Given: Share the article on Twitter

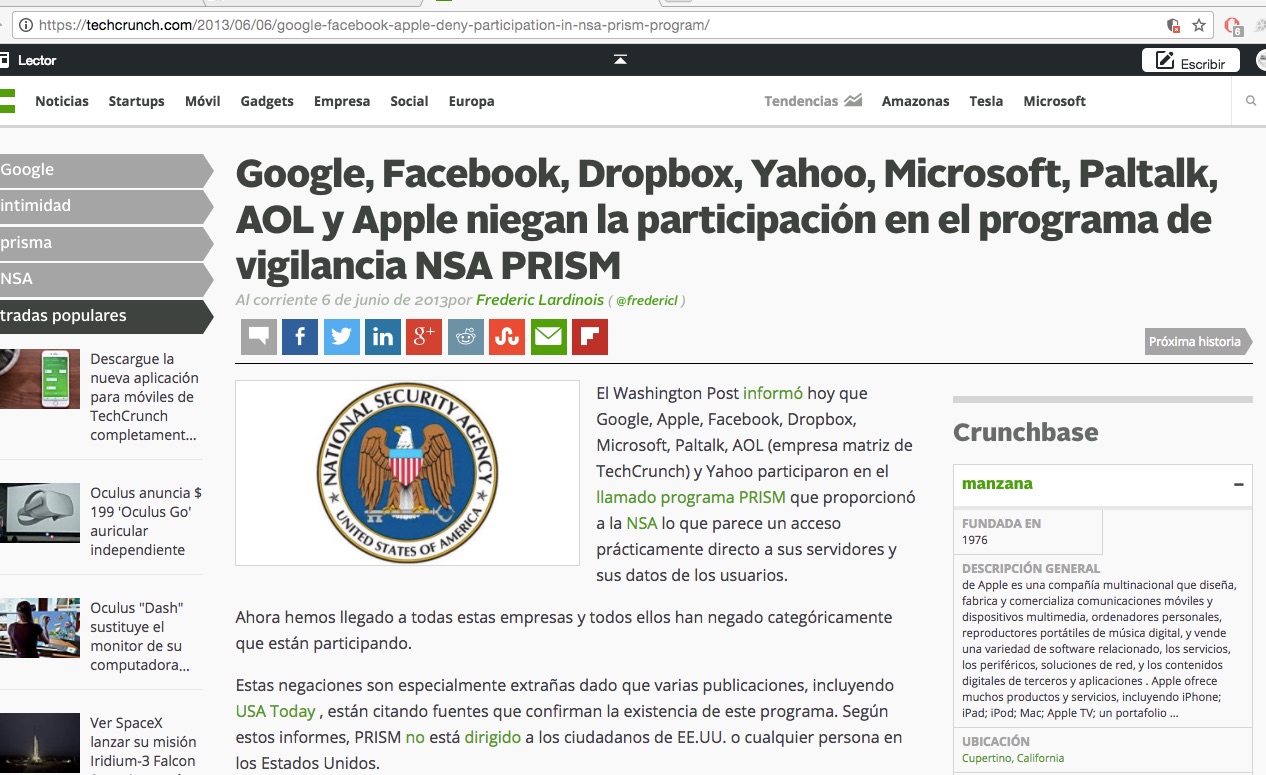Looking at the screenshot, I should [x=341, y=337].
